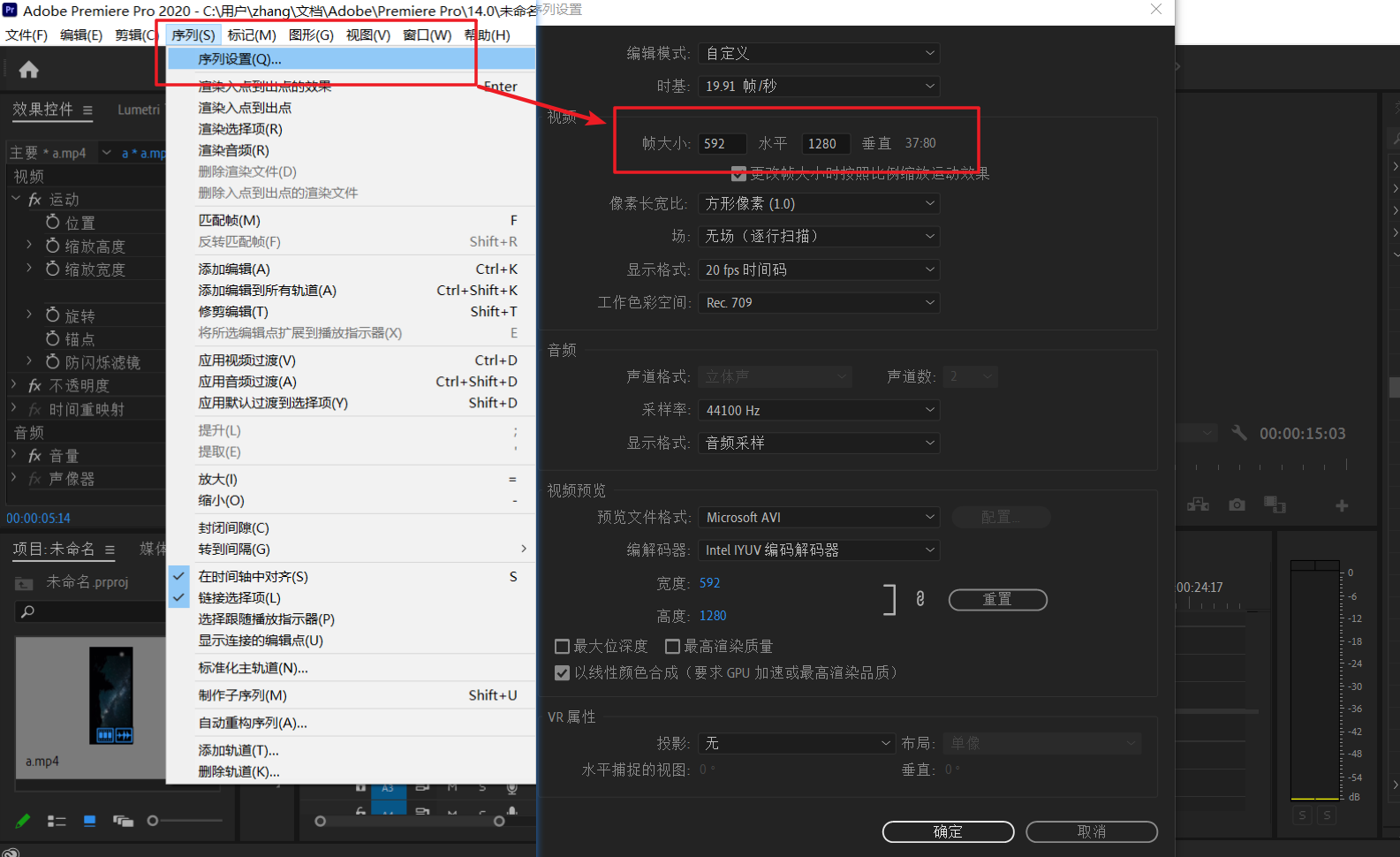Image resolution: width=1400 pixels, height=857 pixels.
Task: Choose 自动重构序列(A)... menu entry
Action: click(352, 724)
